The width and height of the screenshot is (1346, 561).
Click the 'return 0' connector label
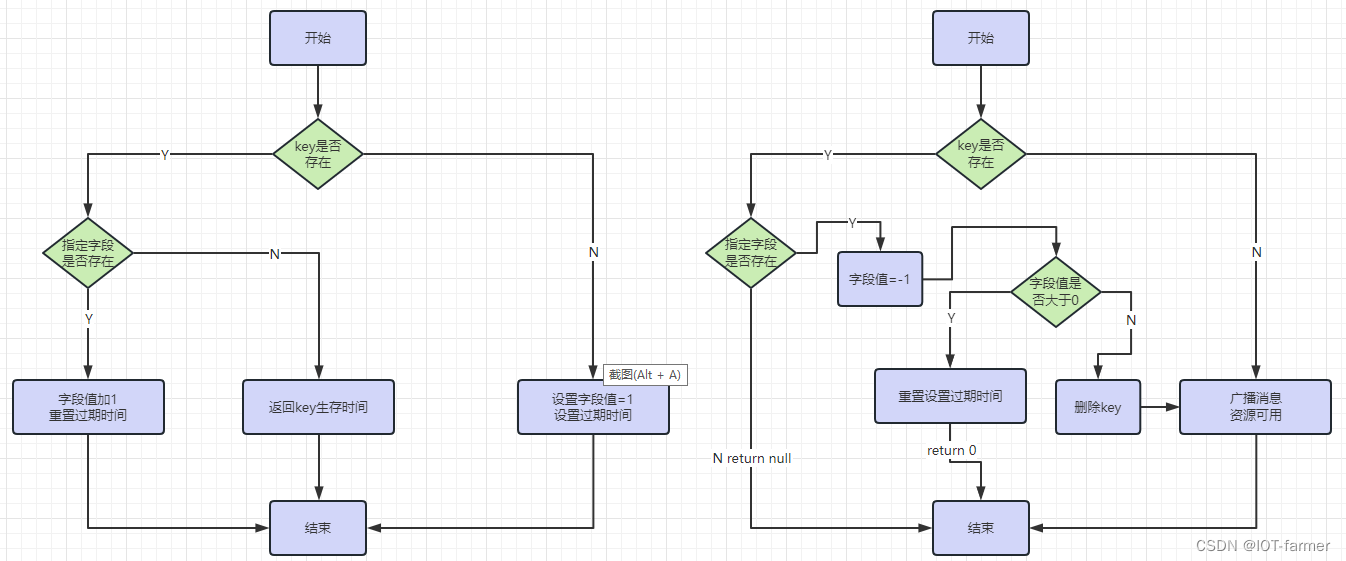951,450
